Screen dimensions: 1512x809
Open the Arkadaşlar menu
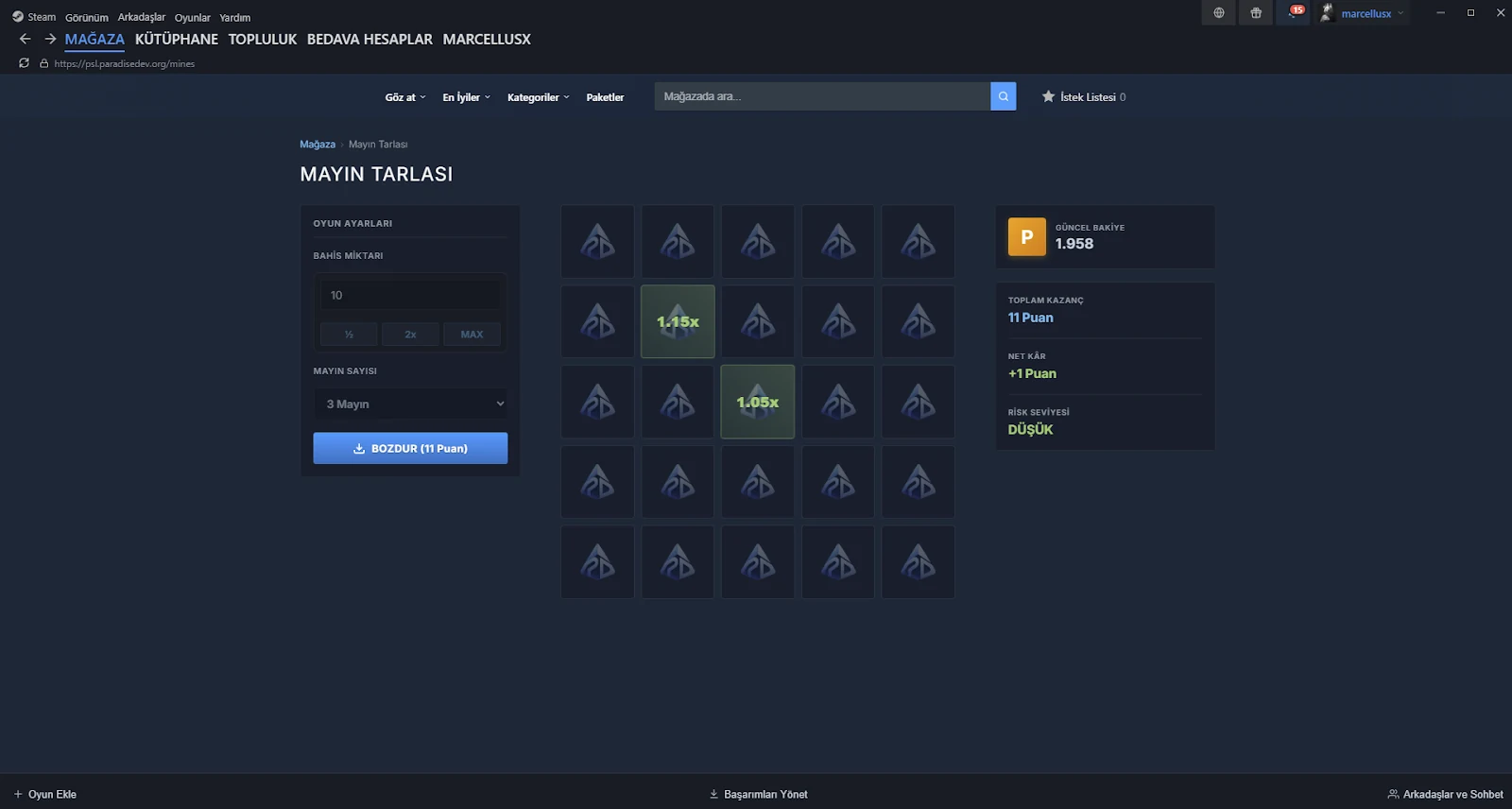(x=142, y=17)
